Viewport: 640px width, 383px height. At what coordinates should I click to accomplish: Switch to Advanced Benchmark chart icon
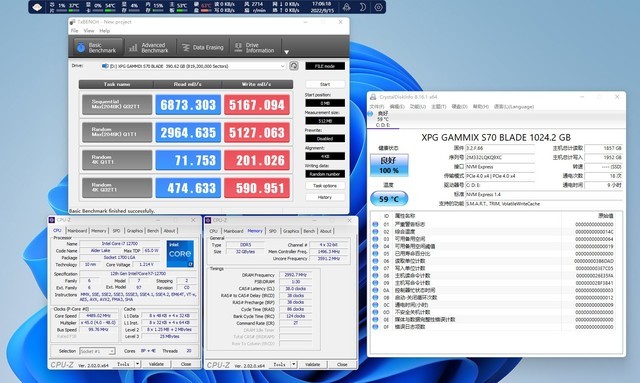tap(149, 48)
